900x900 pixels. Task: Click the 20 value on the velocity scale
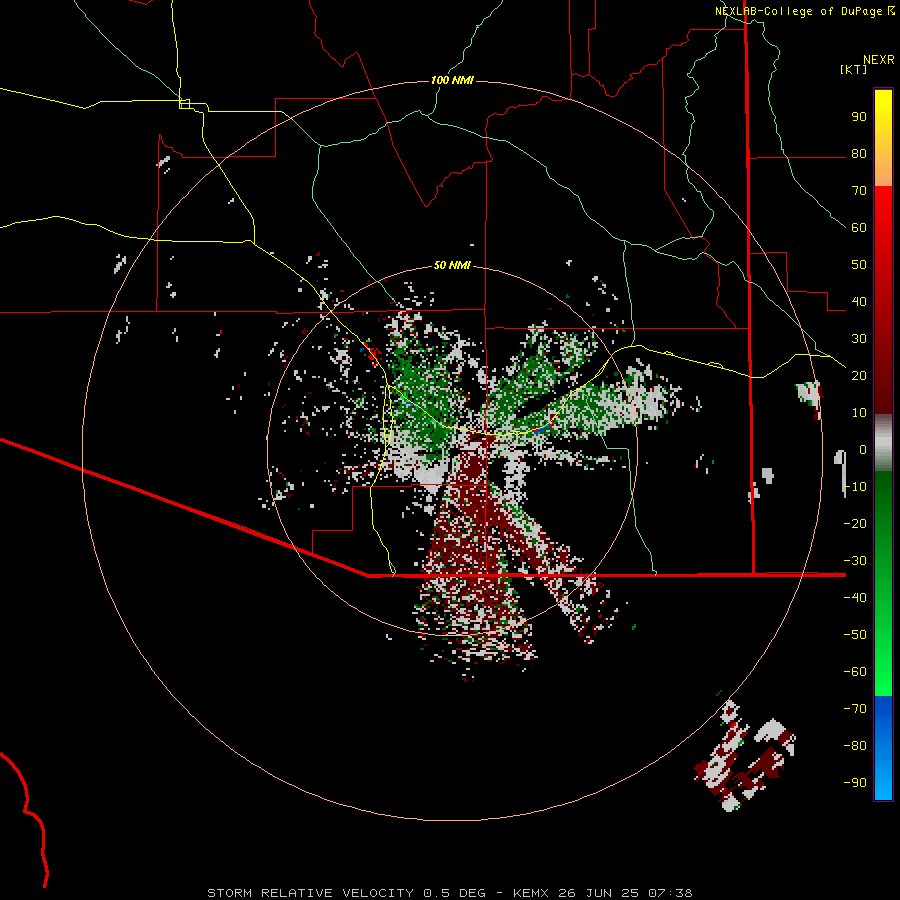(859, 376)
